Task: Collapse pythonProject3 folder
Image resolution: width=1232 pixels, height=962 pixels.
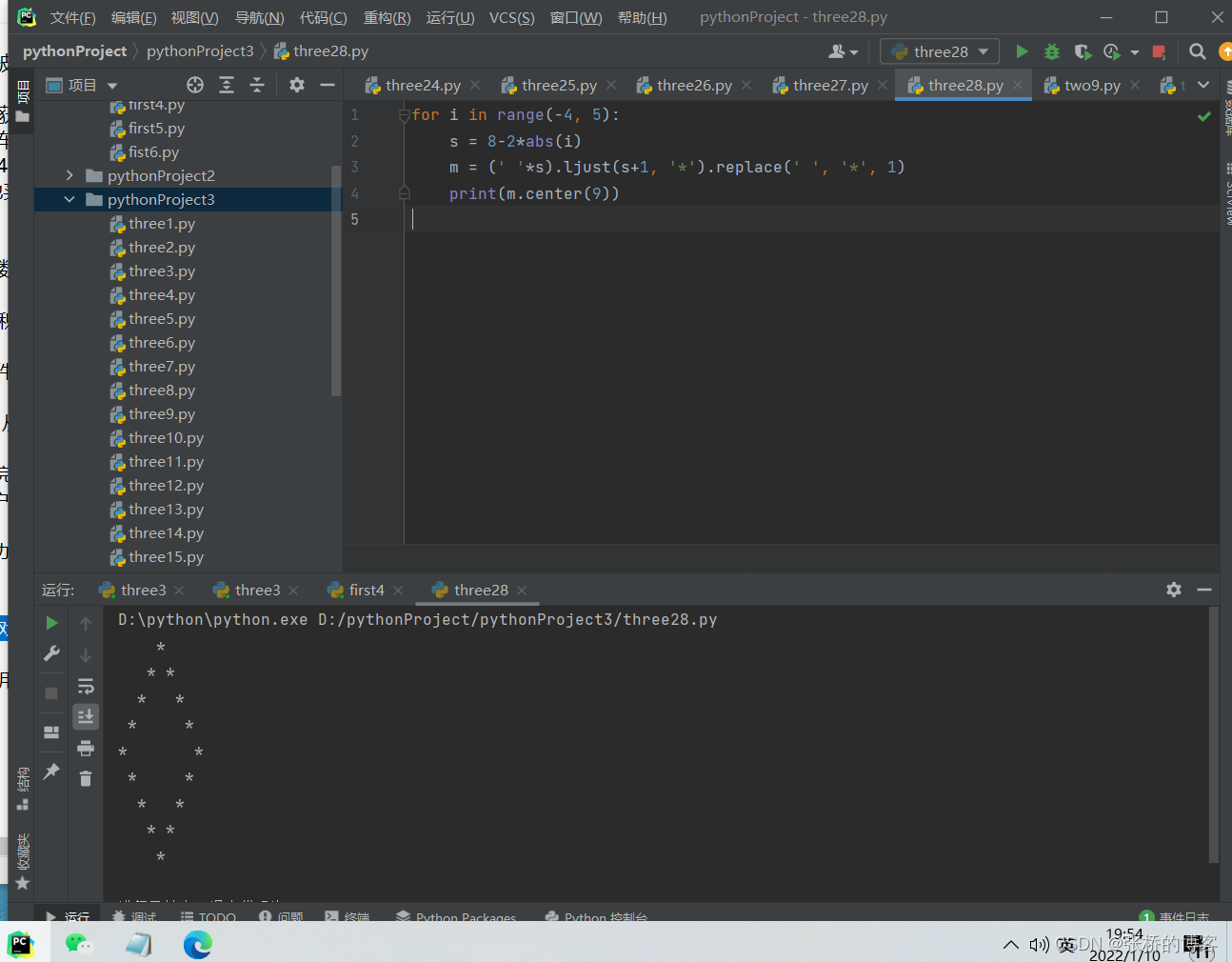Action: pos(70,199)
